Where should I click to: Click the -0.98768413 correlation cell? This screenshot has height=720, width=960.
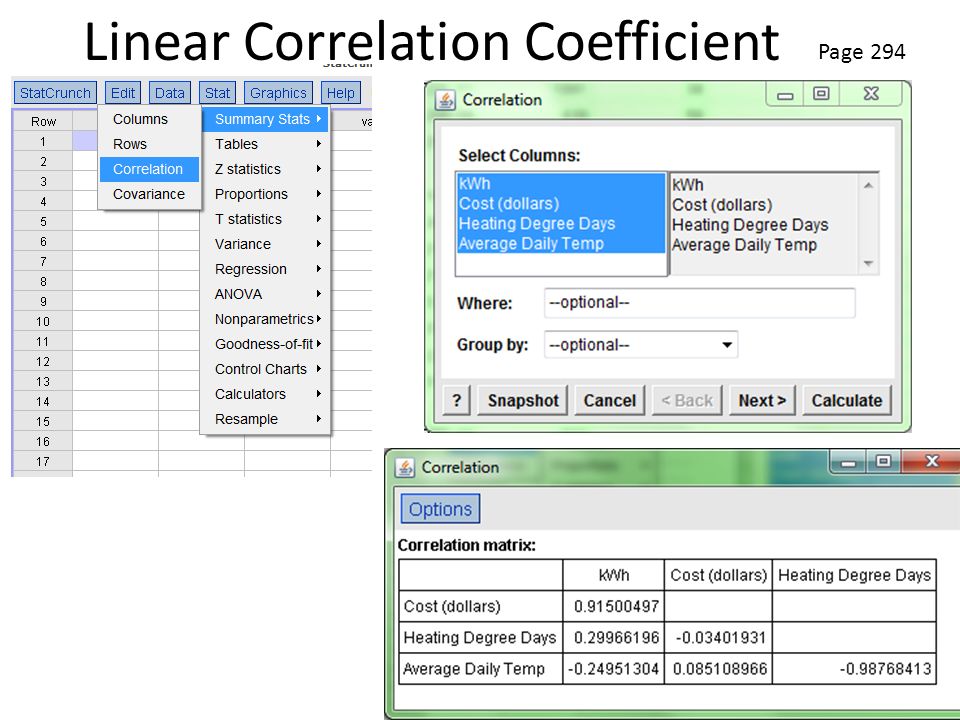click(854, 669)
